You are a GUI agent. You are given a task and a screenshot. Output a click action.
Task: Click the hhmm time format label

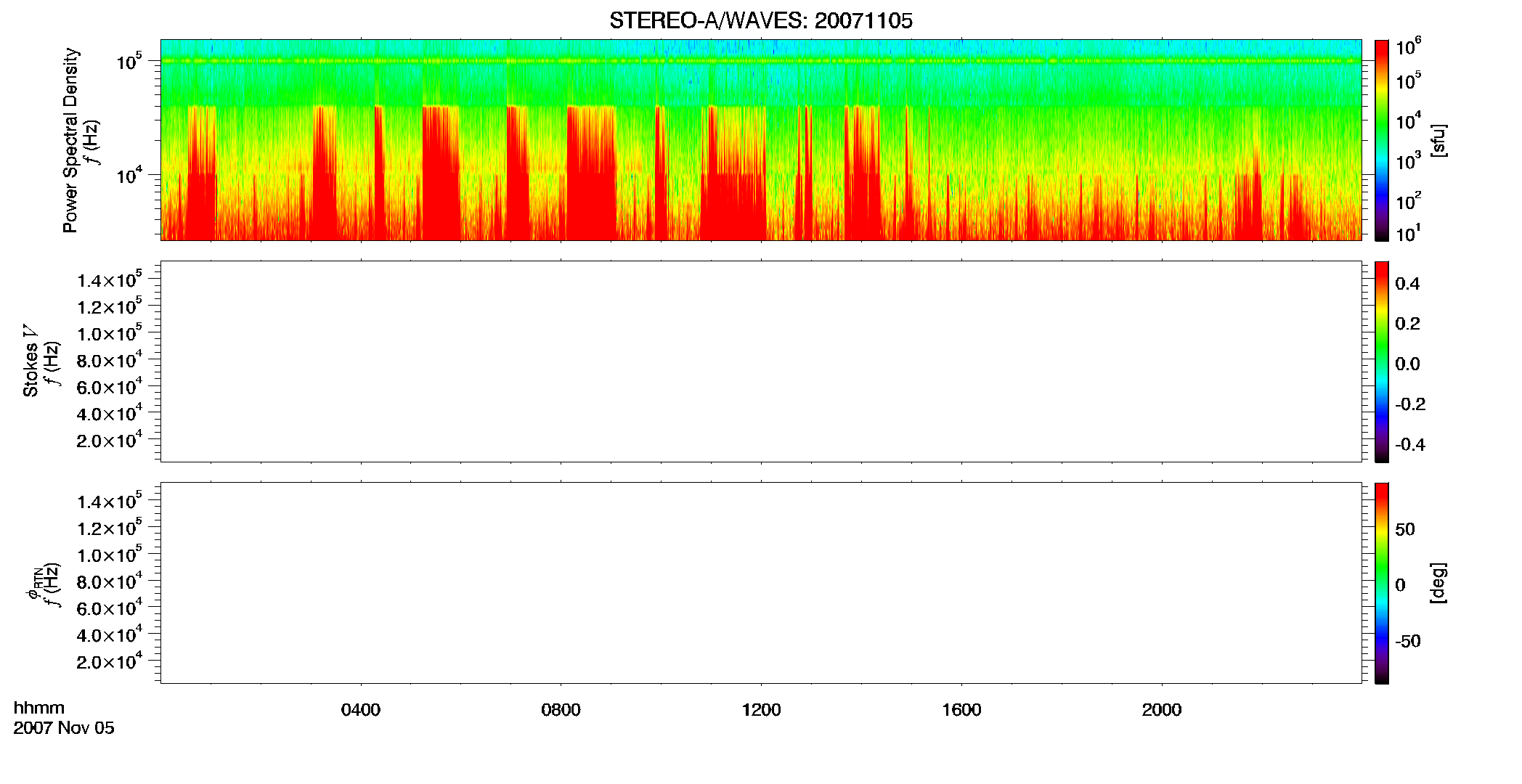39,708
